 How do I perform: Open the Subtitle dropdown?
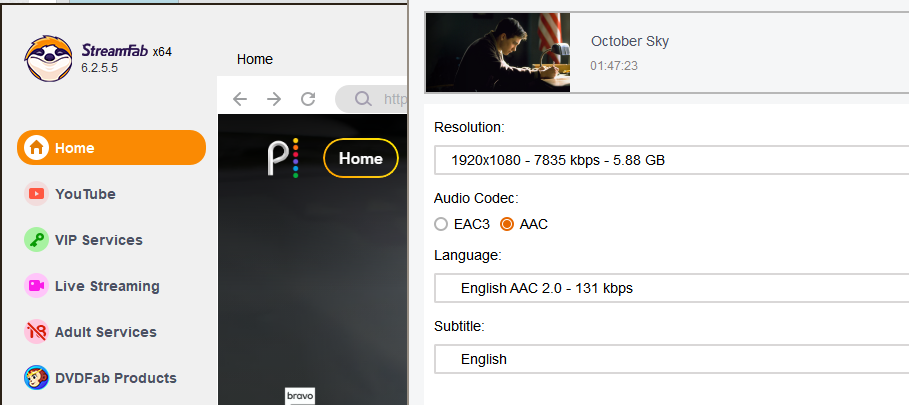(670, 359)
